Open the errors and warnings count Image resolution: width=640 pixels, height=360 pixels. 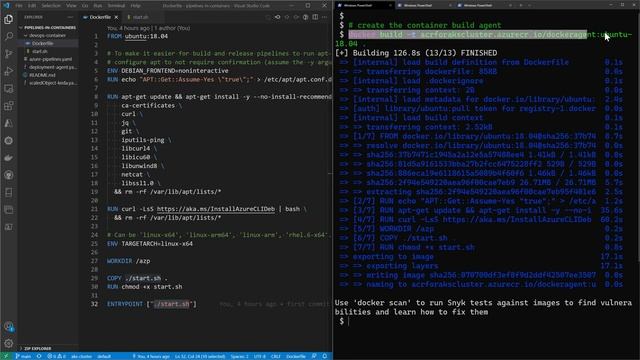(56, 356)
